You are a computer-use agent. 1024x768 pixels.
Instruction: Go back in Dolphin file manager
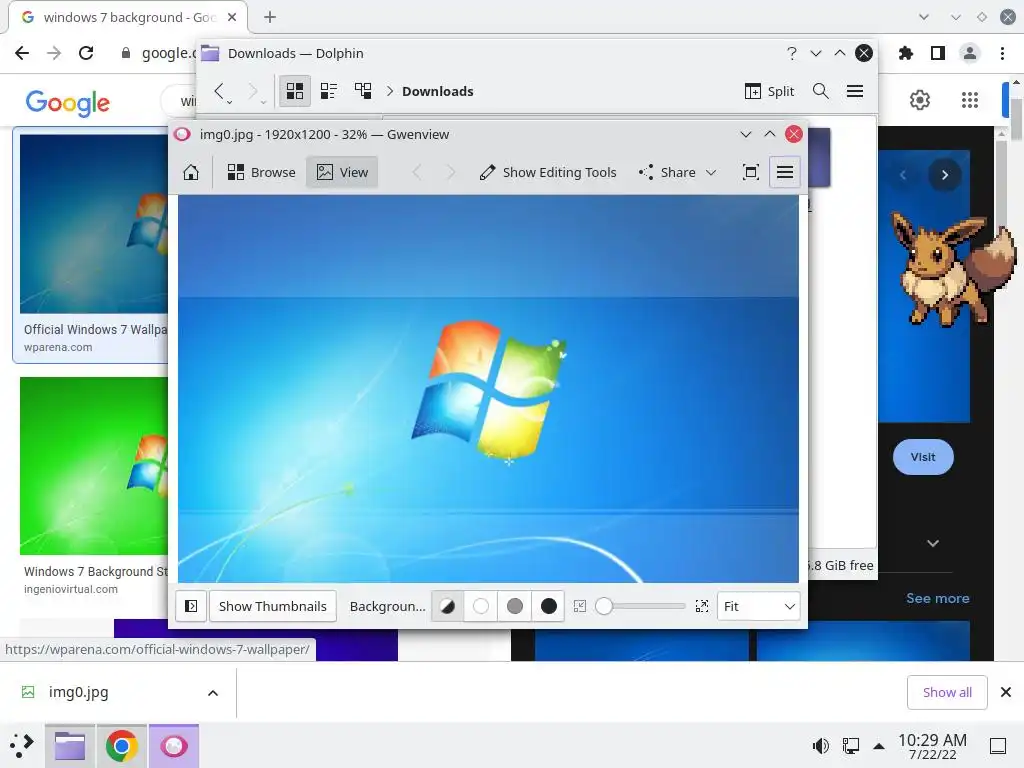219,91
